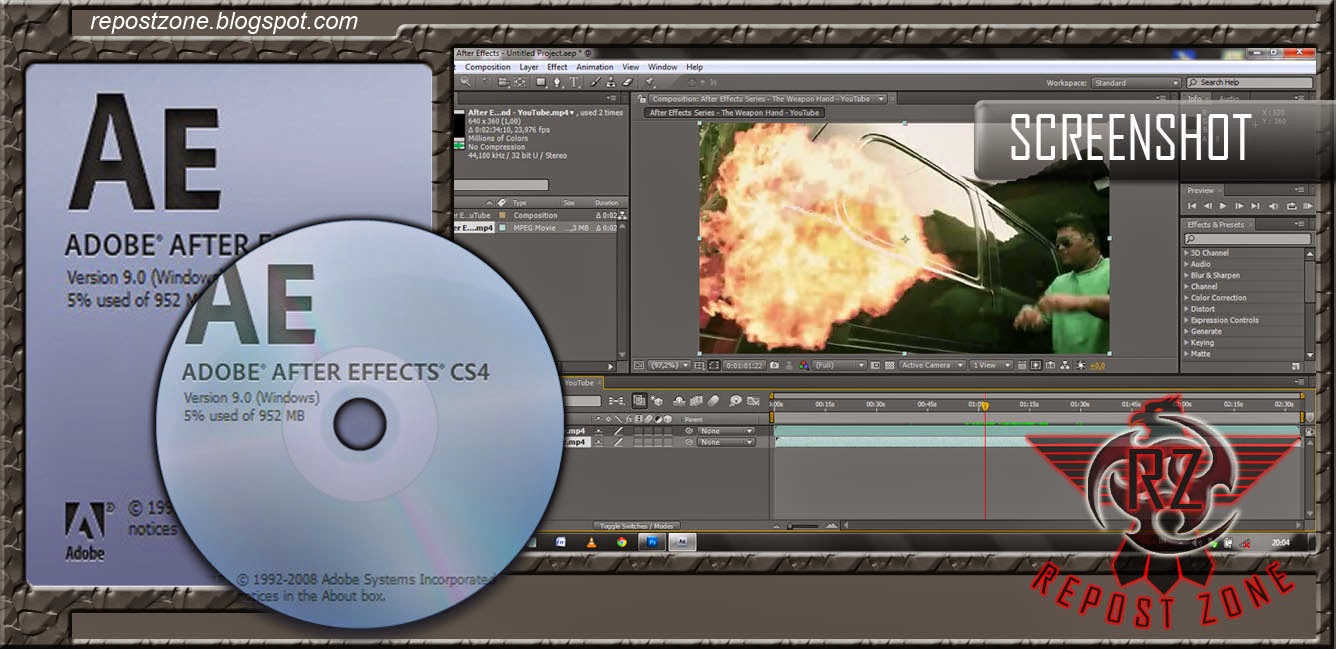Click the Live Update timeline icon
This screenshot has width=1336, height=649.
tap(639, 401)
